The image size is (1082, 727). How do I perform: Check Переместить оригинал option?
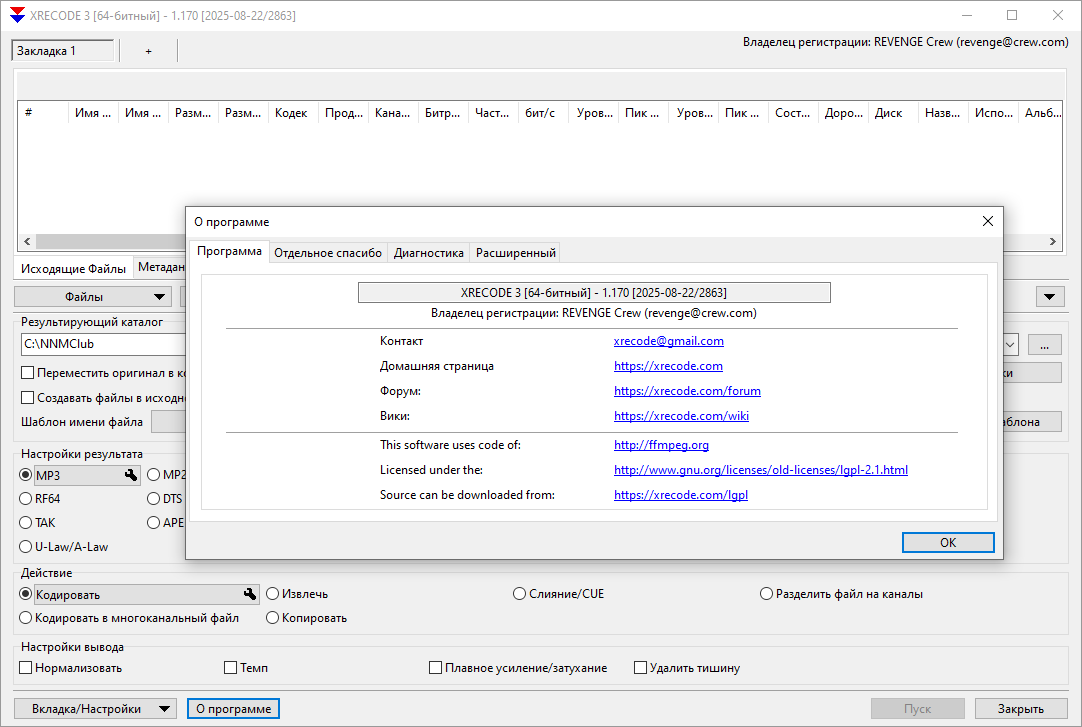pyautogui.click(x=28, y=372)
